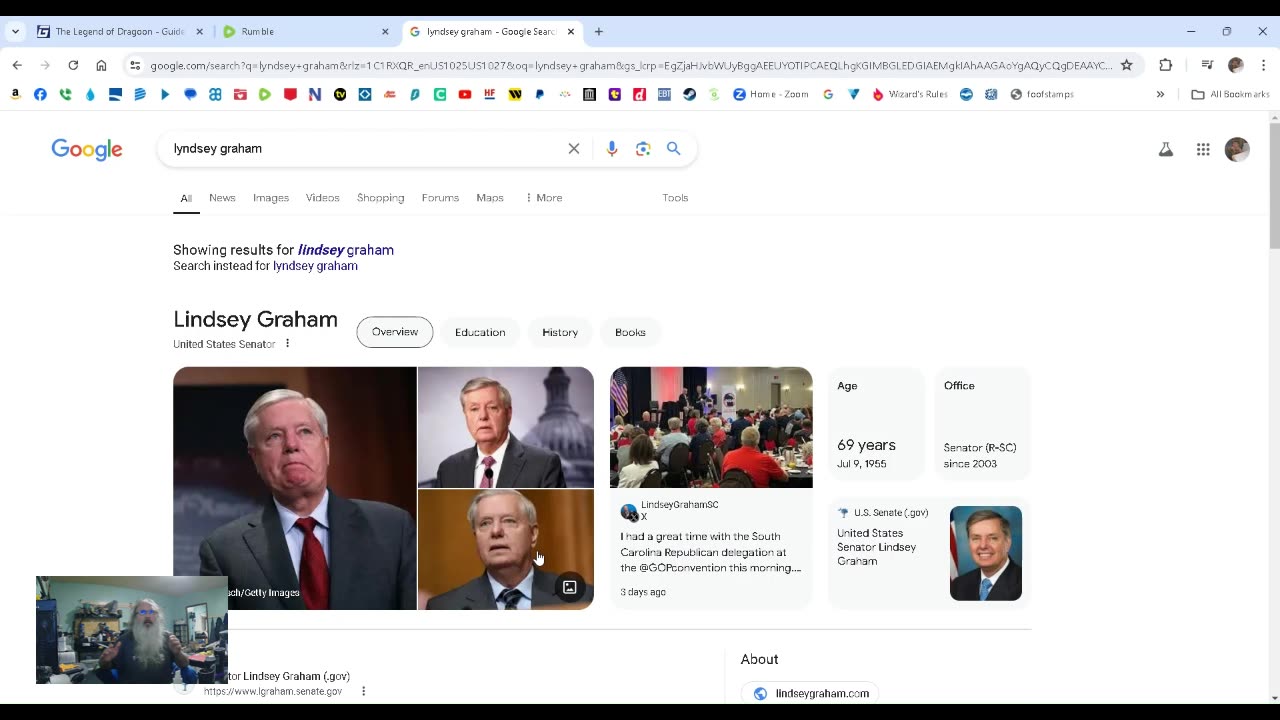Image resolution: width=1280 pixels, height=720 pixels.
Task: Open the EBT bookmark icon
Action: coord(664,94)
